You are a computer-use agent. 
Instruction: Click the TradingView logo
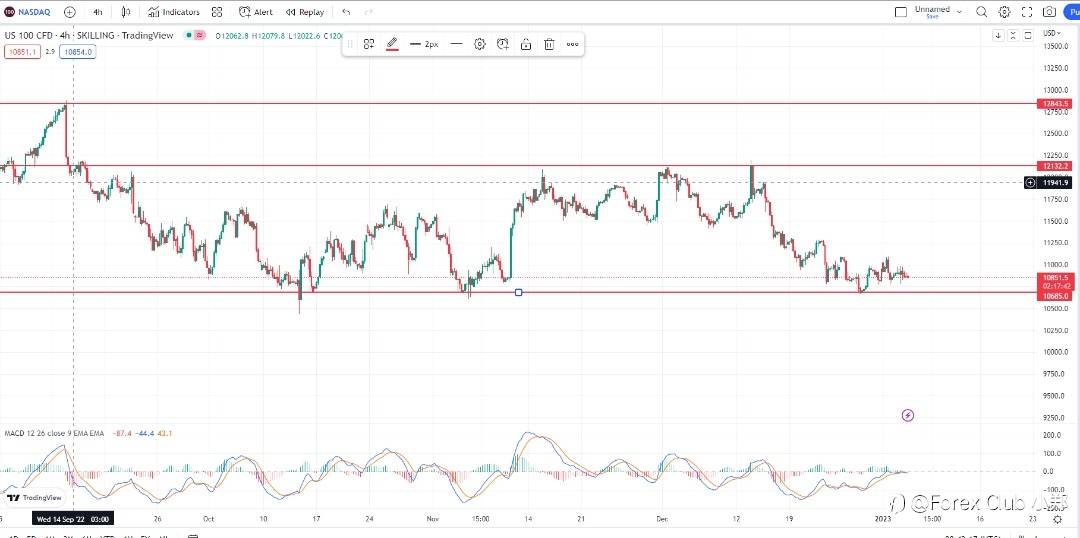34,498
